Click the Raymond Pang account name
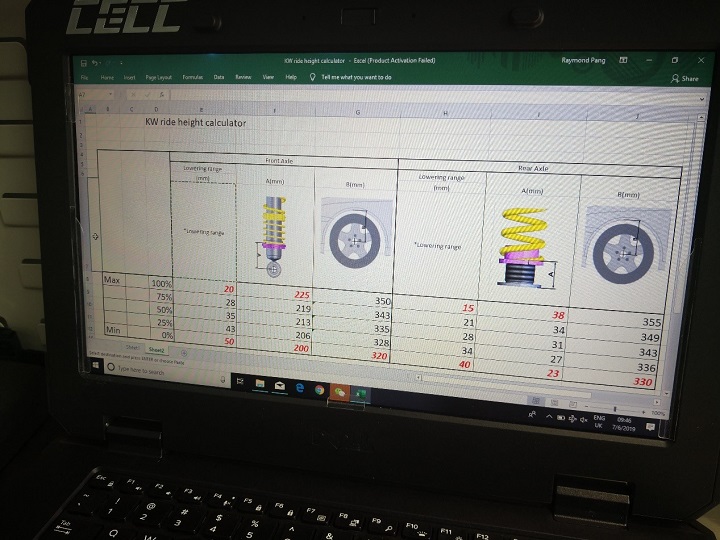Image resolution: width=720 pixels, height=540 pixels. pyautogui.click(x=583, y=60)
